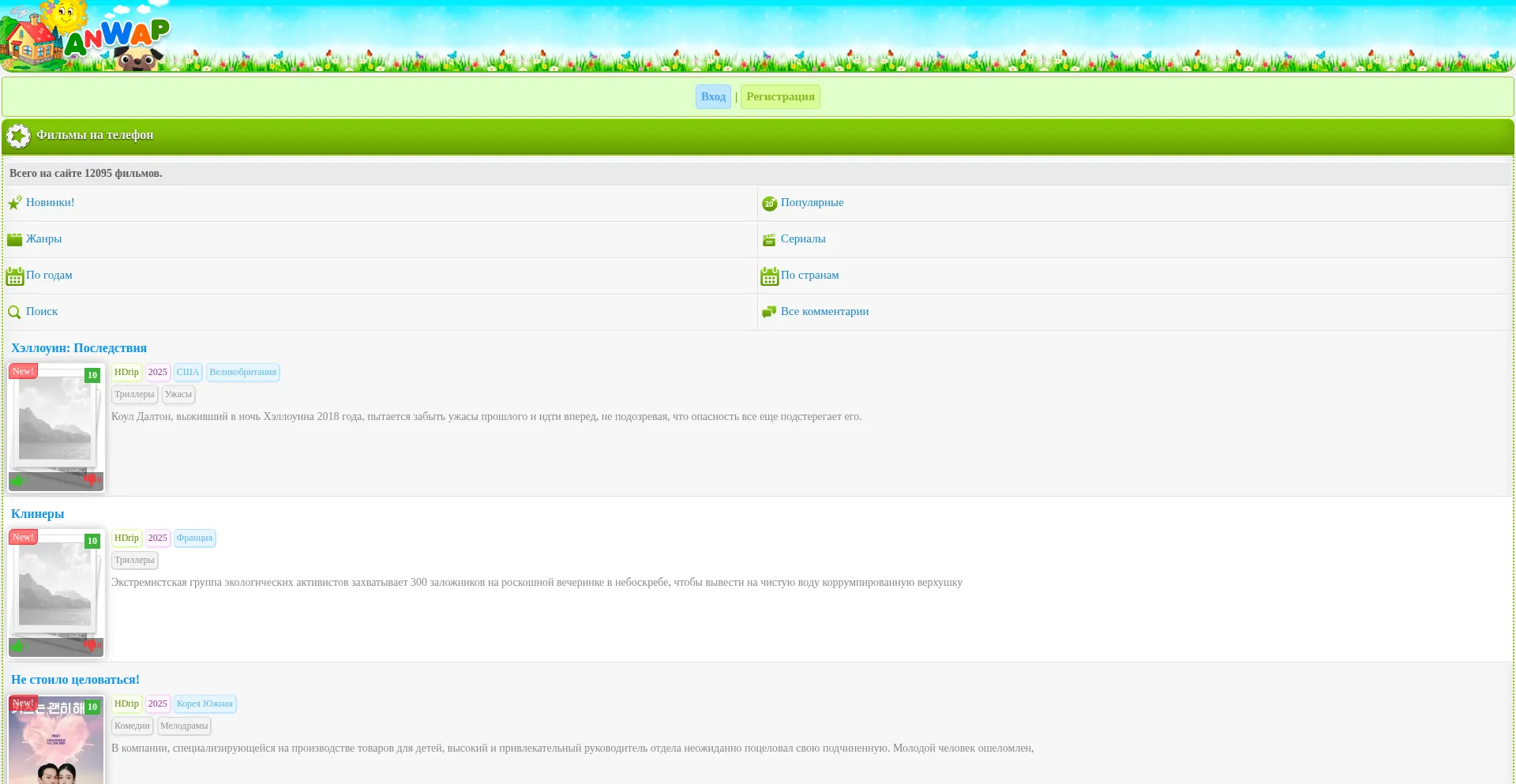
Task: Click the green badge icon beside Популярные
Action: (x=769, y=204)
